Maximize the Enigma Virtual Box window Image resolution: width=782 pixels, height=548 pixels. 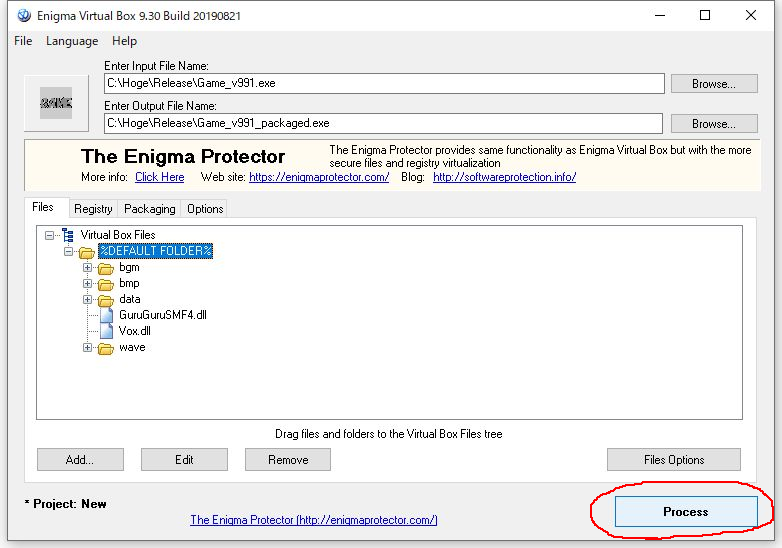coord(705,15)
